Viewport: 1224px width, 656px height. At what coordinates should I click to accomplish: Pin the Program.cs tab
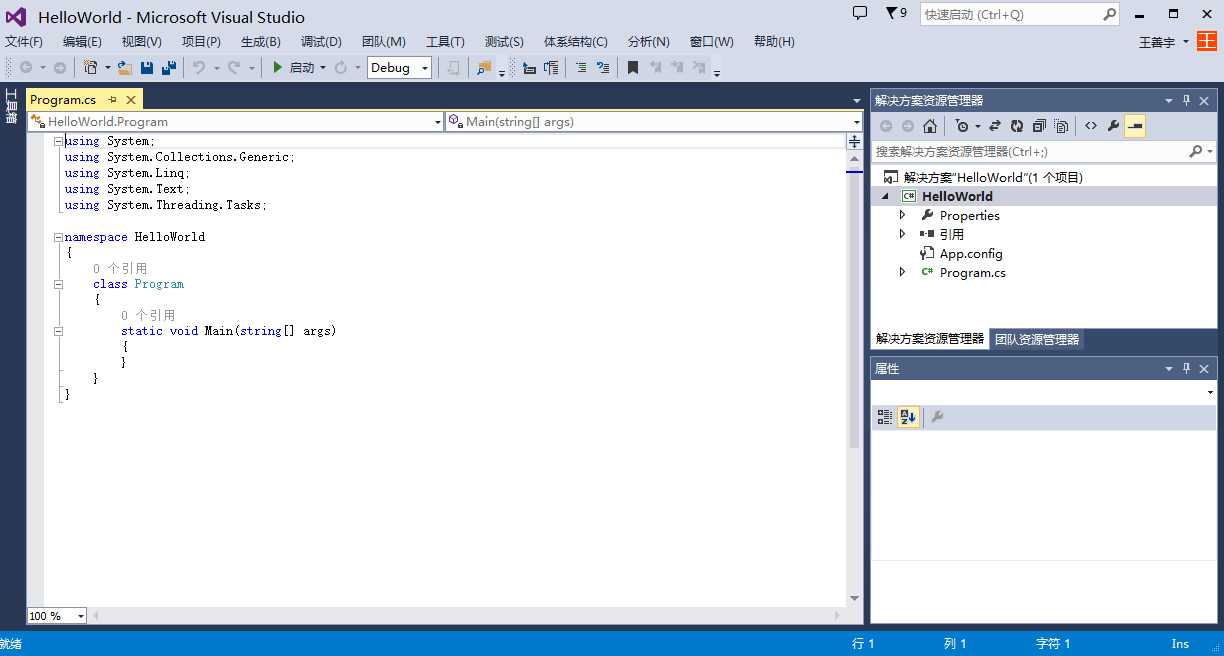tap(113, 99)
